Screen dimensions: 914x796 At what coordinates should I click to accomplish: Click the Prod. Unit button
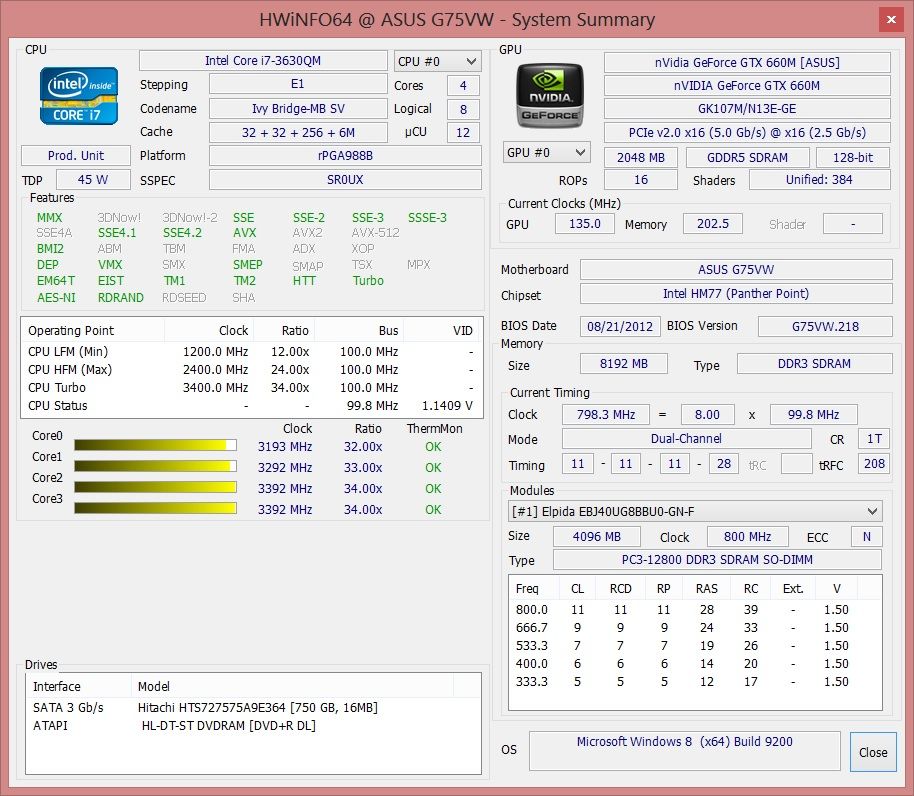pos(76,156)
